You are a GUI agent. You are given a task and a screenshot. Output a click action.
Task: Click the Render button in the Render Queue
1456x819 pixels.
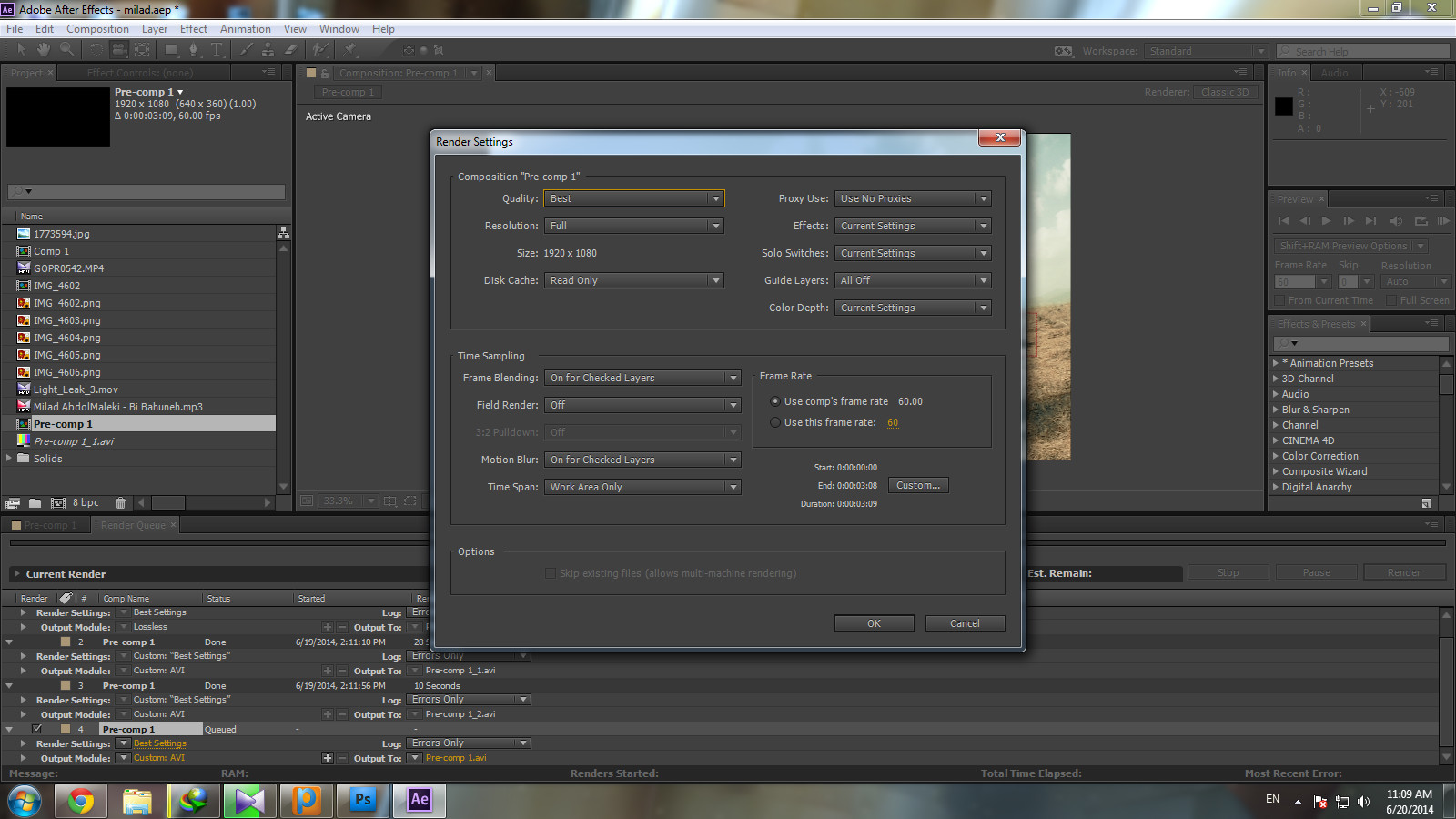(x=1403, y=572)
